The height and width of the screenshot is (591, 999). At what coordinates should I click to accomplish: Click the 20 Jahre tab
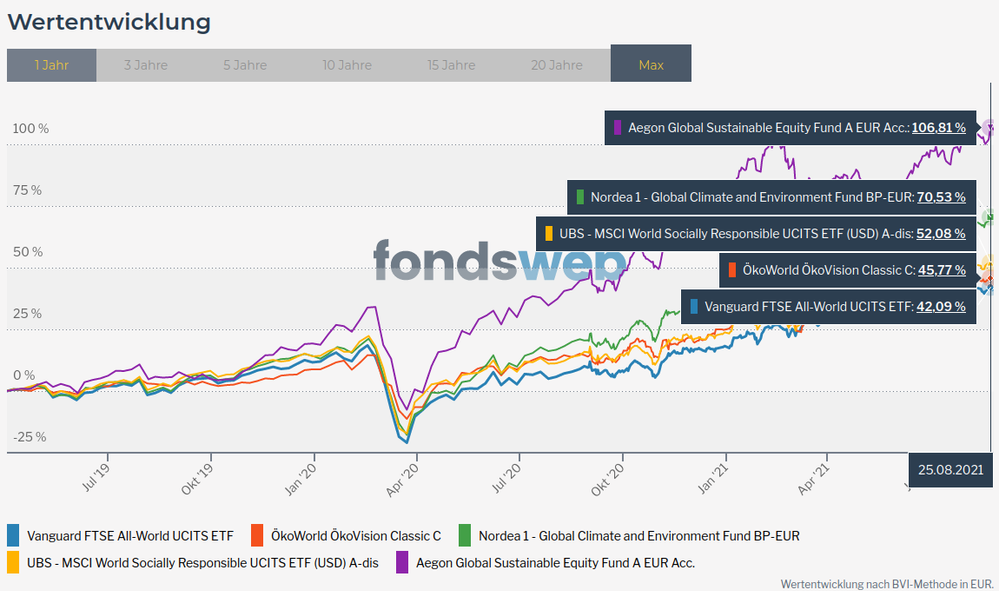pyautogui.click(x=557, y=65)
